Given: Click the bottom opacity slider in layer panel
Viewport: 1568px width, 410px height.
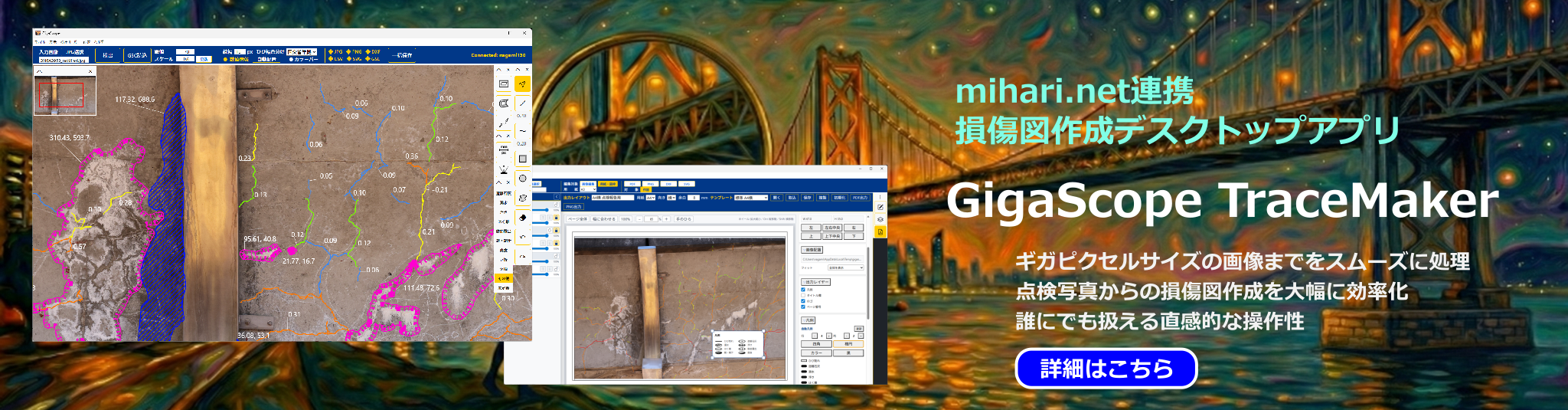Looking at the screenshot, I should pyautogui.click(x=541, y=273).
